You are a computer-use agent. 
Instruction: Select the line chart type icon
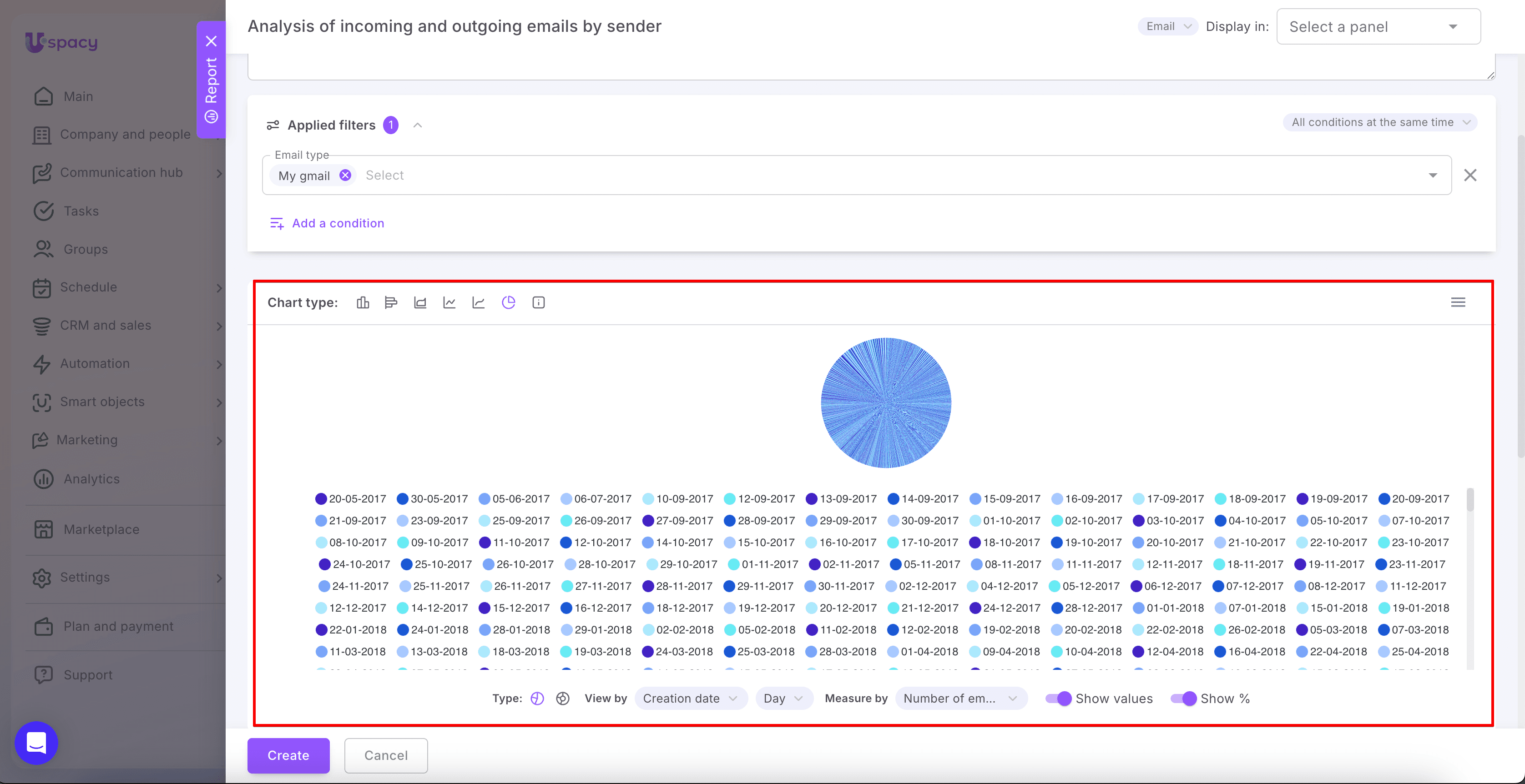click(449, 302)
